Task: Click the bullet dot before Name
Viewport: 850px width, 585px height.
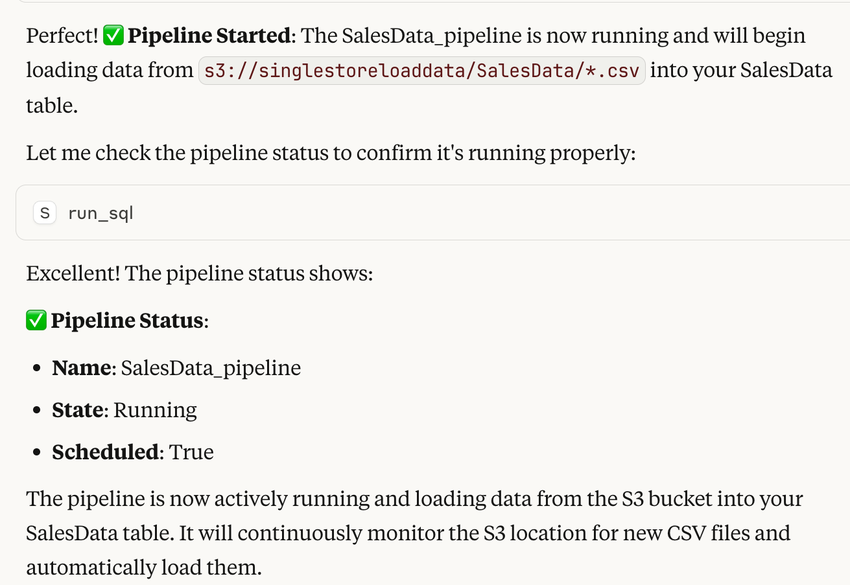Action: tap(36, 369)
